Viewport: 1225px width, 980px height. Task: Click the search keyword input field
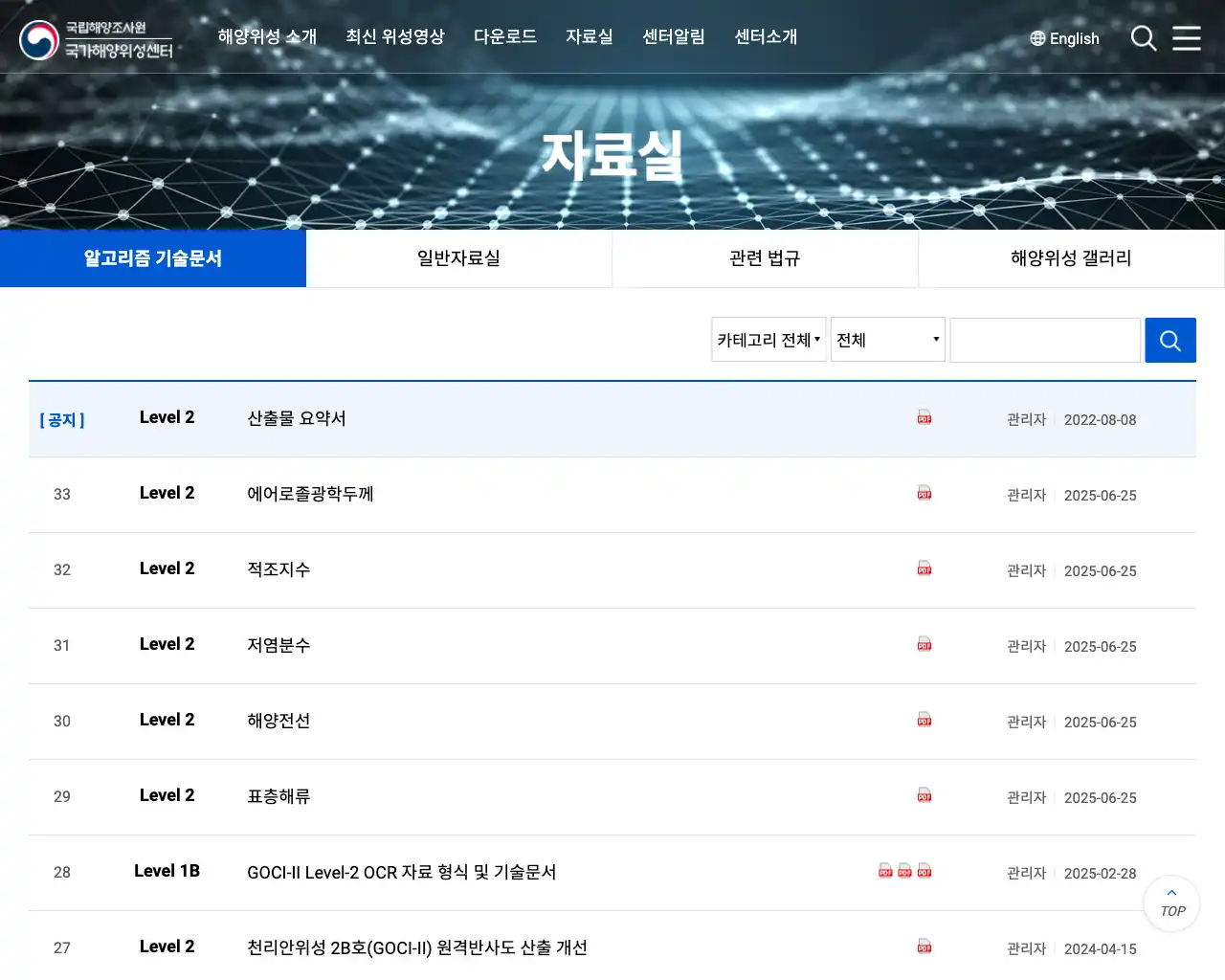coord(1044,340)
